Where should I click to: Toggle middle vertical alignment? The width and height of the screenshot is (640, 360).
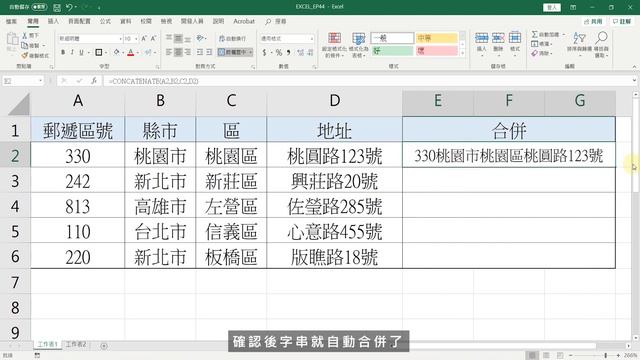pyautogui.click(x=178, y=38)
